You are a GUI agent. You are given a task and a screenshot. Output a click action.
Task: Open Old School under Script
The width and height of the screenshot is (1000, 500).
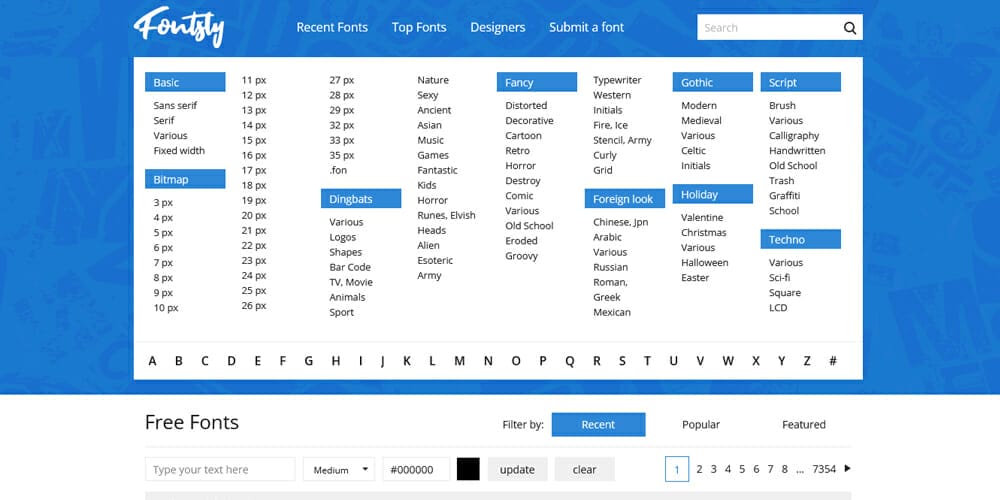tap(793, 165)
